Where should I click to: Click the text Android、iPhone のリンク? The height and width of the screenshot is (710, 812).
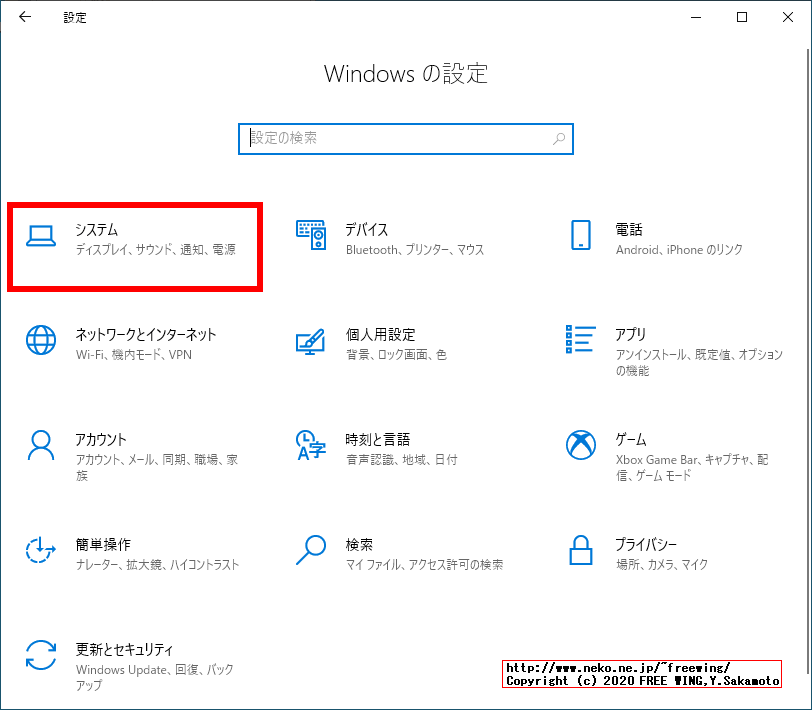click(x=679, y=250)
